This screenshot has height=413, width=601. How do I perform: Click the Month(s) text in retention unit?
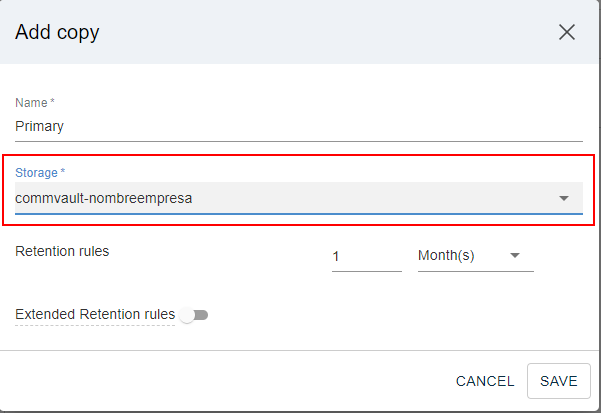click(x=446, y=255)
